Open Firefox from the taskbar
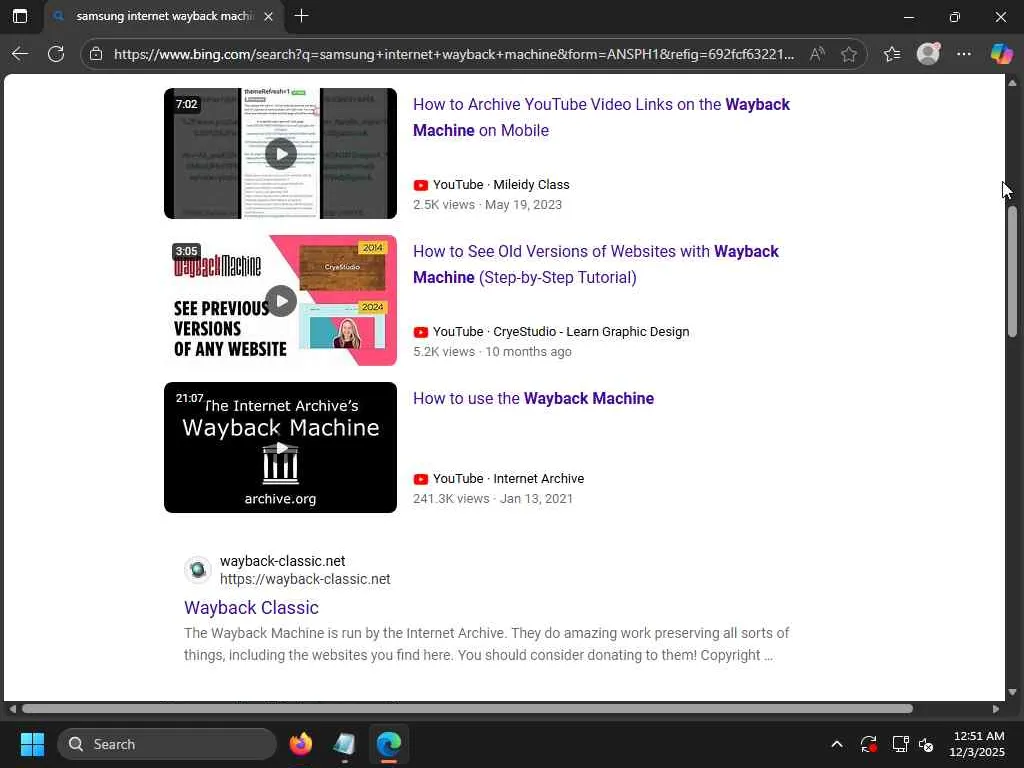This screenshot has height=768, width=1024. coord(301,744)
